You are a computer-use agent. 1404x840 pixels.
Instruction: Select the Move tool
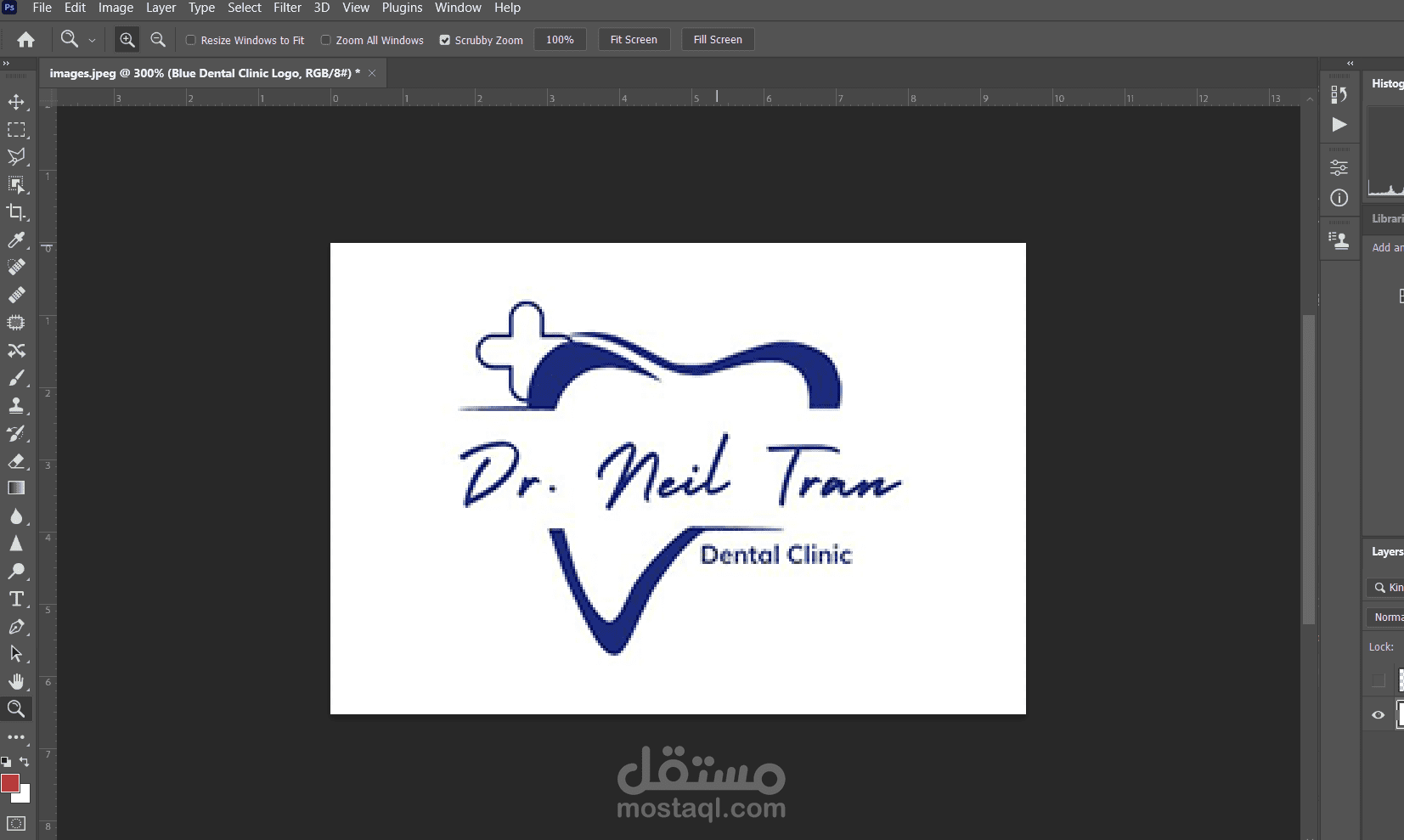click(x=16, y=103)
